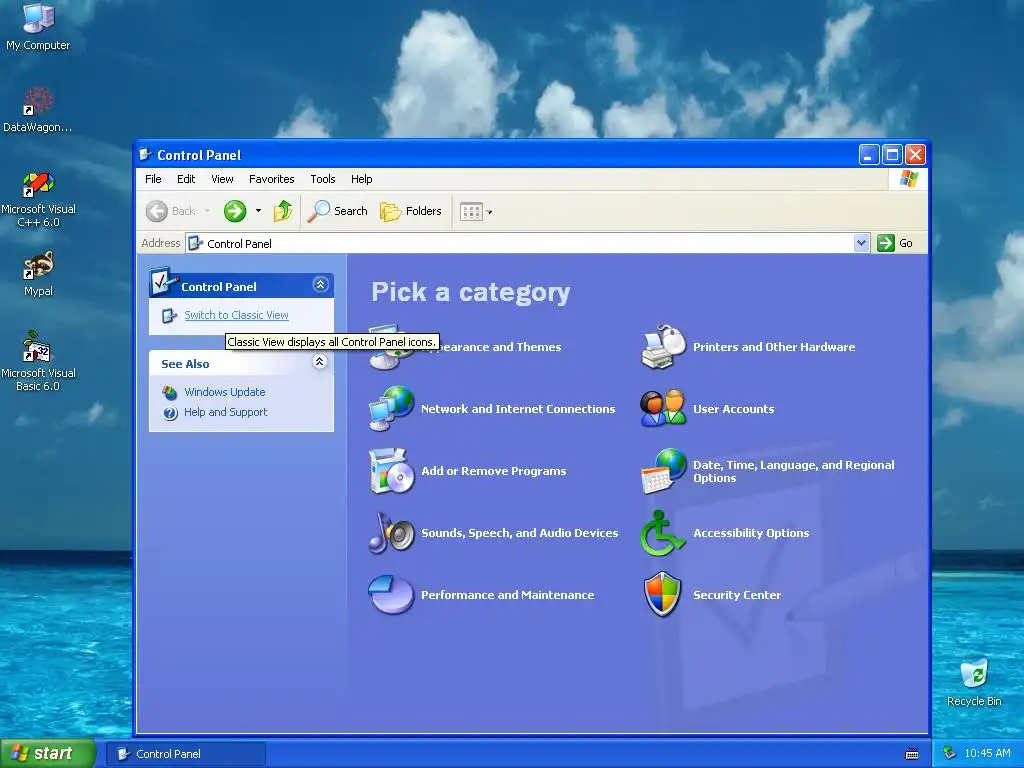The image size is (1024, 768).
Task: Go up one folder level
Action: (283, 211)
